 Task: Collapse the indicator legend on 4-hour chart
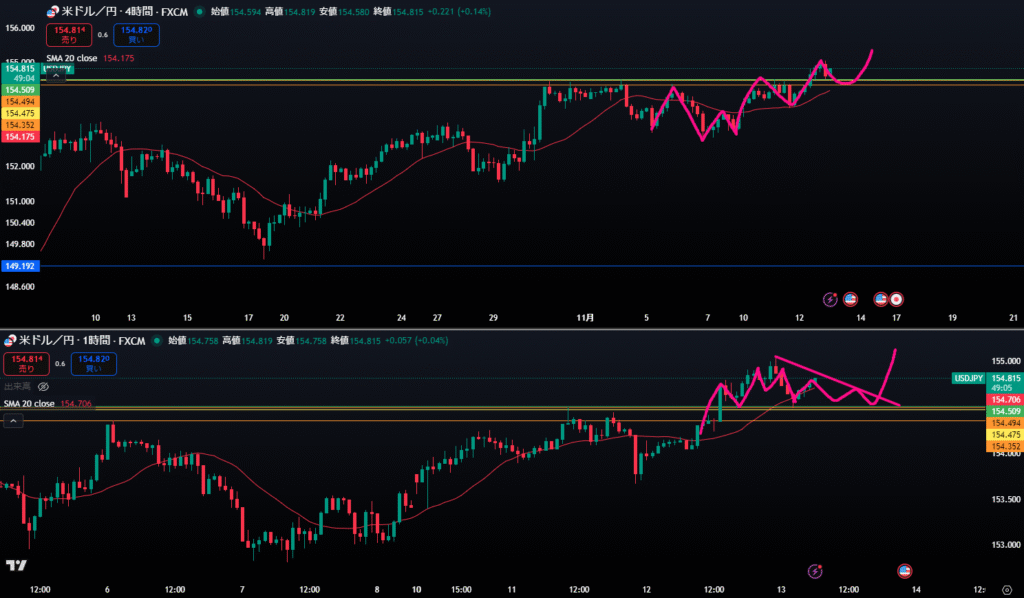pyautogui.click(x=56, y=74)
